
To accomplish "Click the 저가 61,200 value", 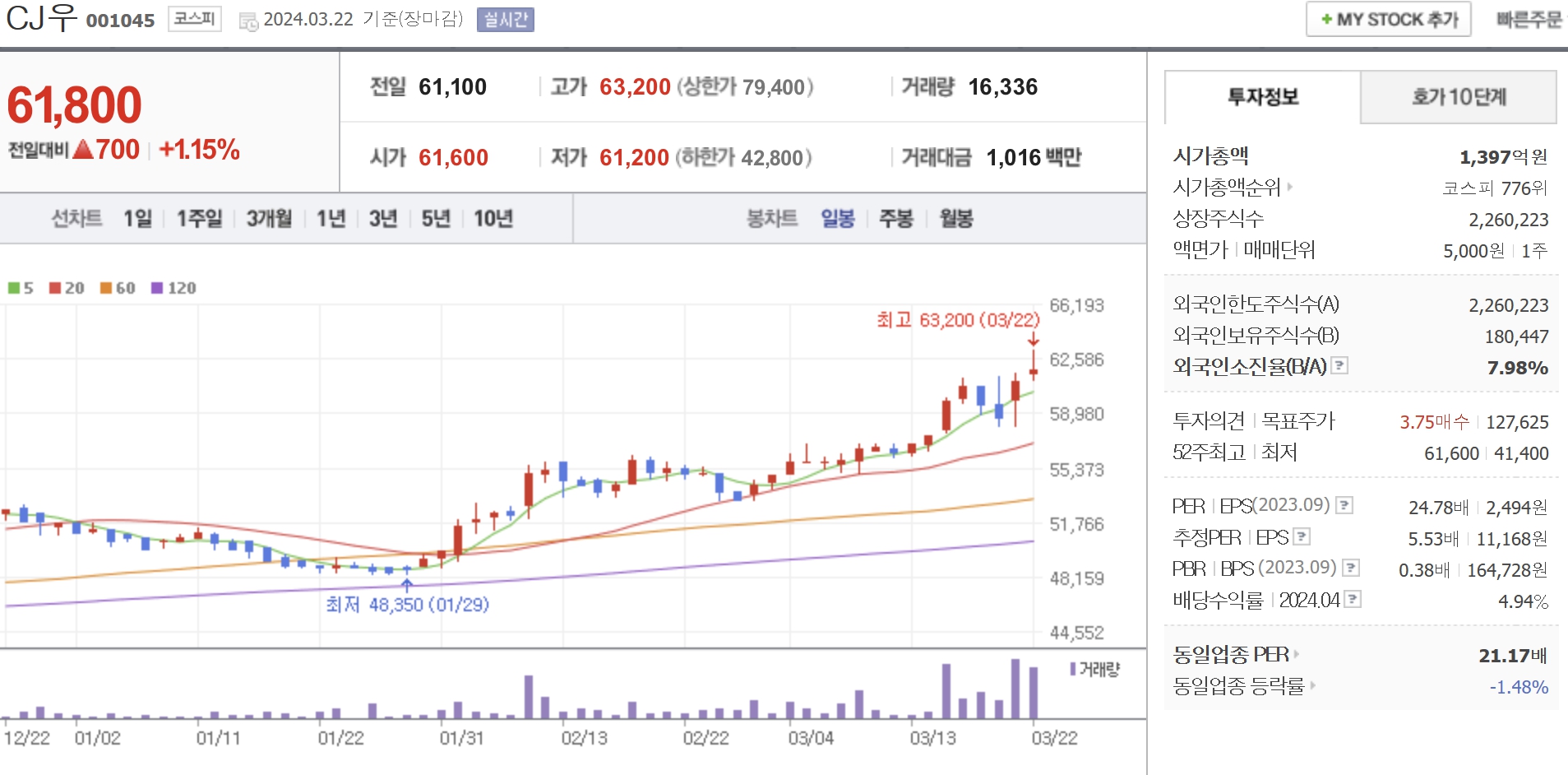I will (x=634, y=157).
